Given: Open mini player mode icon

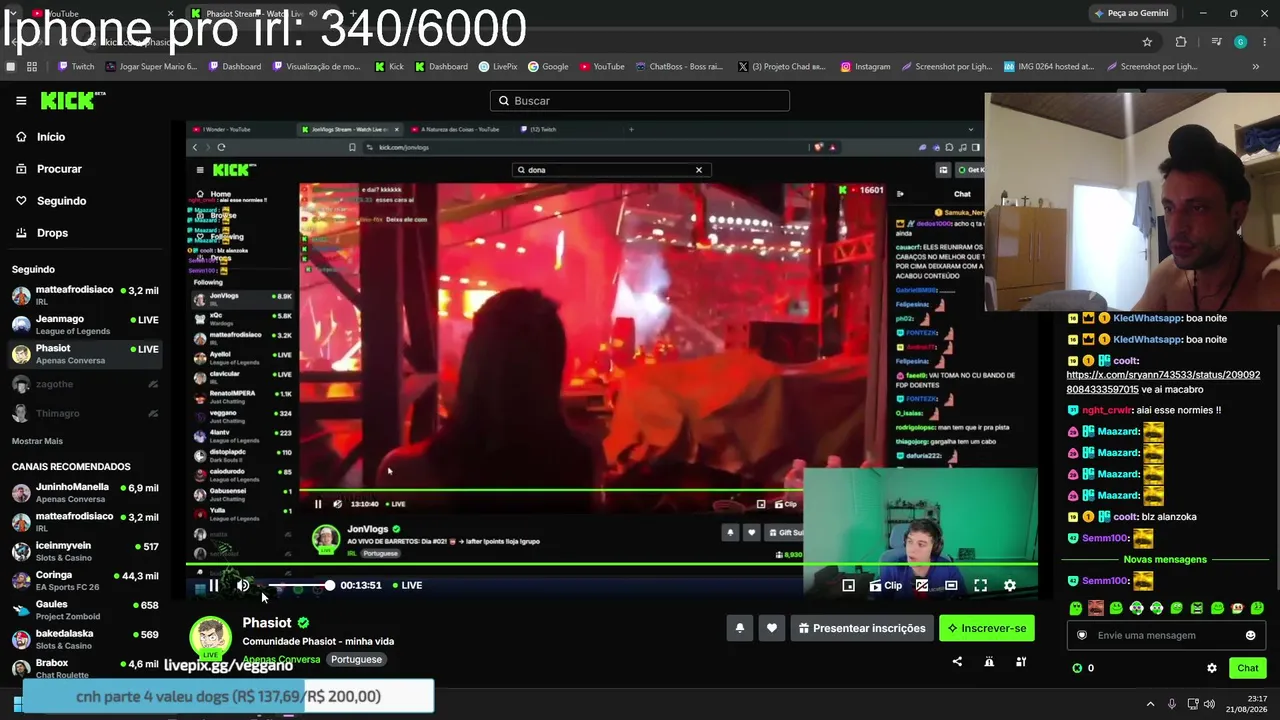Looking at the screenshot, I should (848, 586).
